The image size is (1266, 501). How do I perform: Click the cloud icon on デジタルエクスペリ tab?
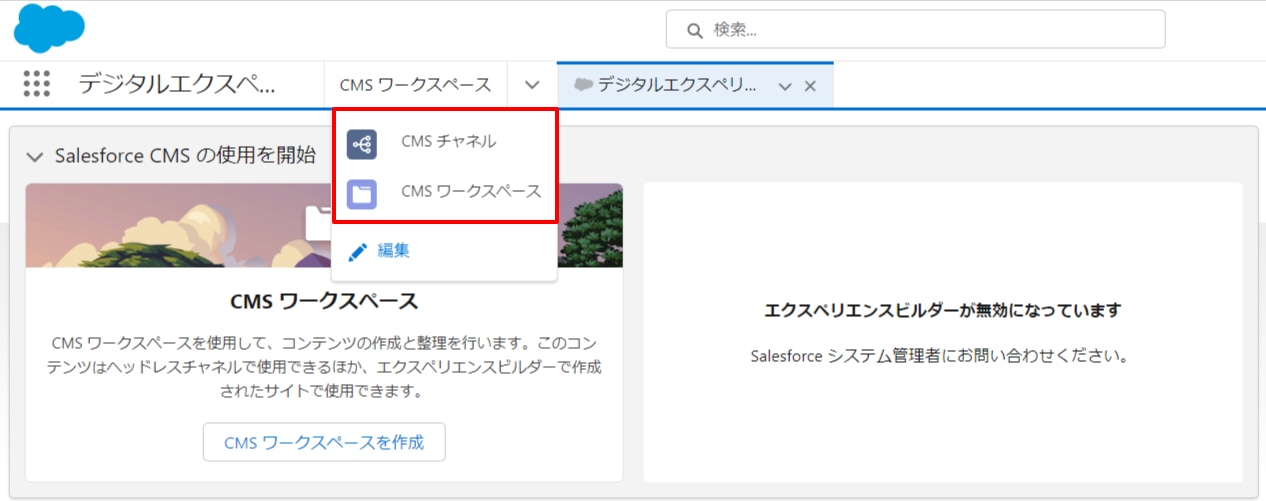point(584,85)
